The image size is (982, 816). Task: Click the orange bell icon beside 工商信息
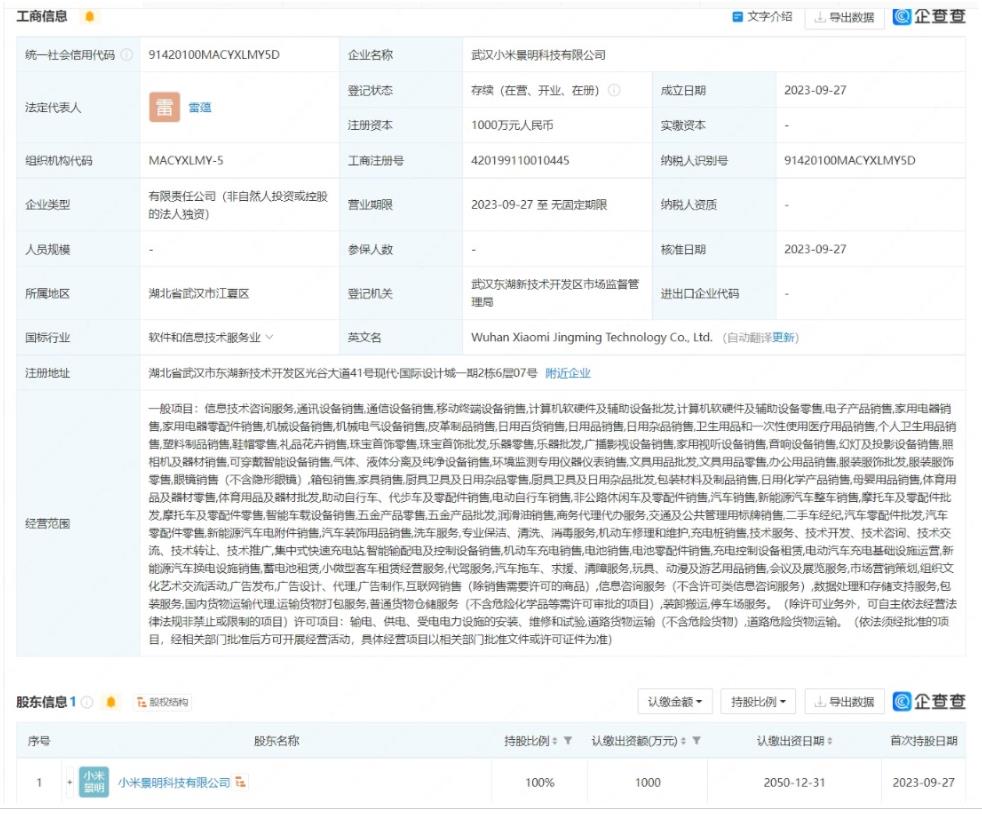point(90,16)
